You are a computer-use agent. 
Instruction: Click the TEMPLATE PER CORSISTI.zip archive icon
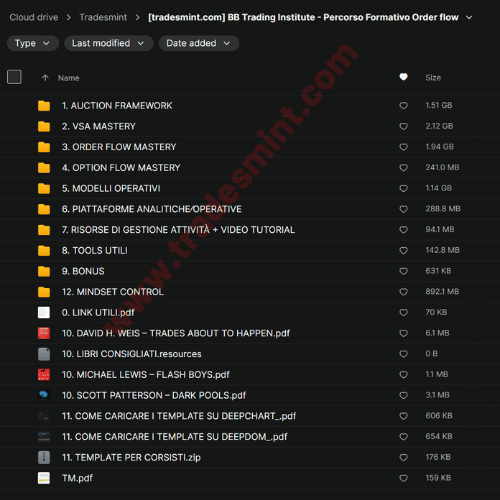[x=44, y=457]
